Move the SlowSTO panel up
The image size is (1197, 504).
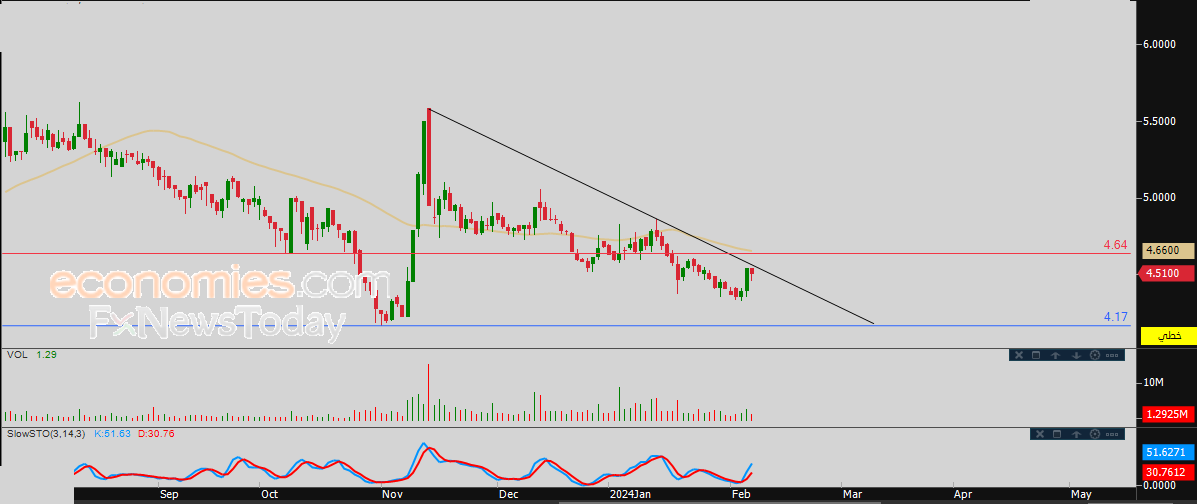pos(1076,434)
